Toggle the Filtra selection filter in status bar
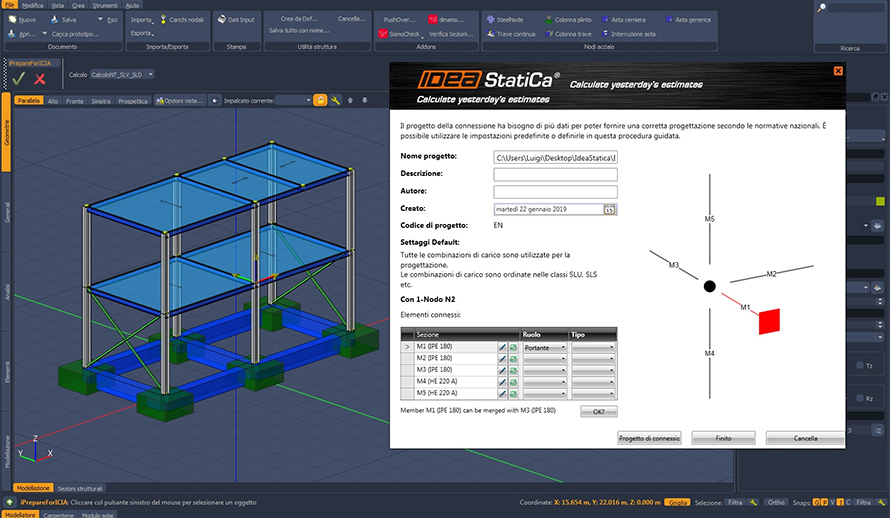 click(735, 502)
